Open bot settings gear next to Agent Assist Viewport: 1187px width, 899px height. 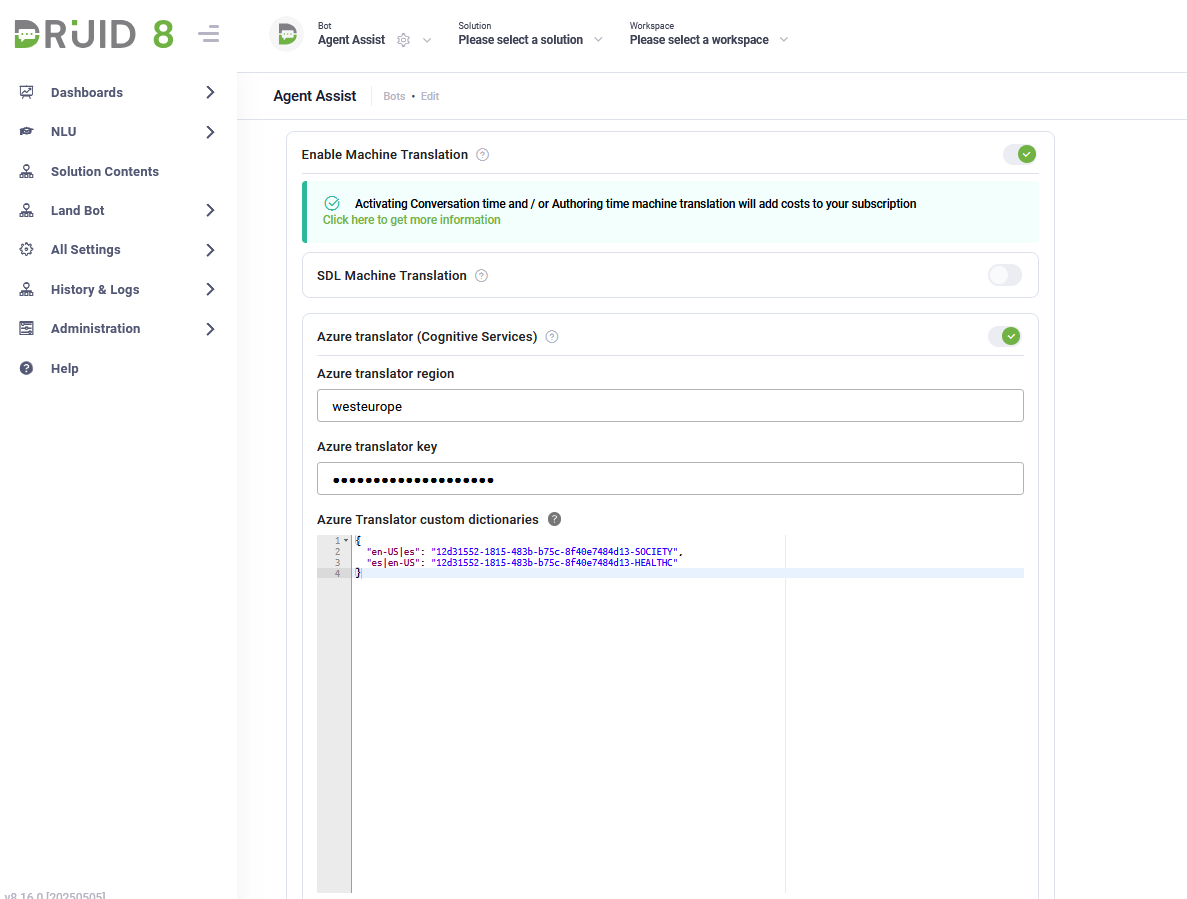click(403, 40)
